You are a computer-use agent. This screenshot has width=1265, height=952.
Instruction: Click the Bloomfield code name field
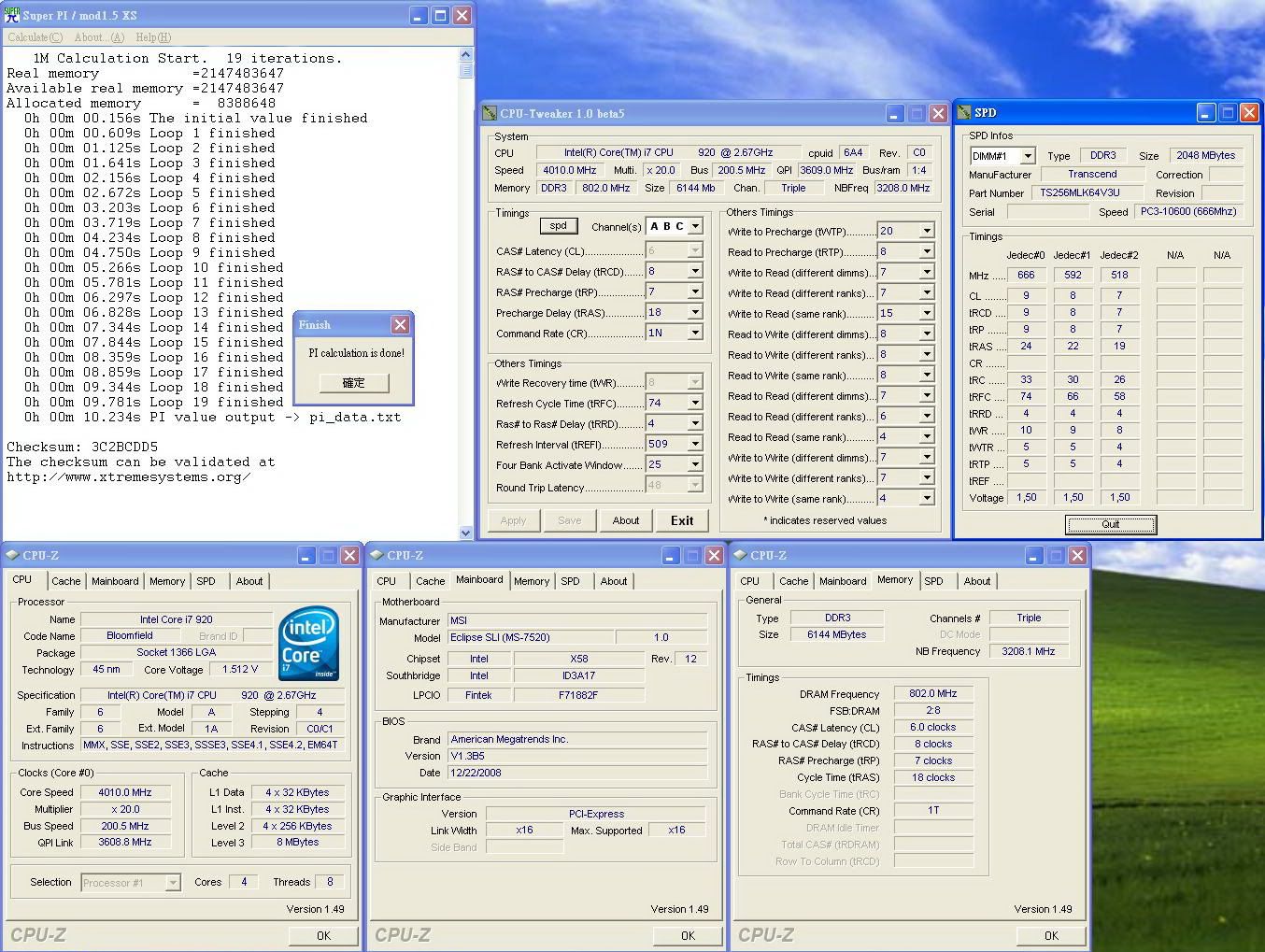pos(130,635)
